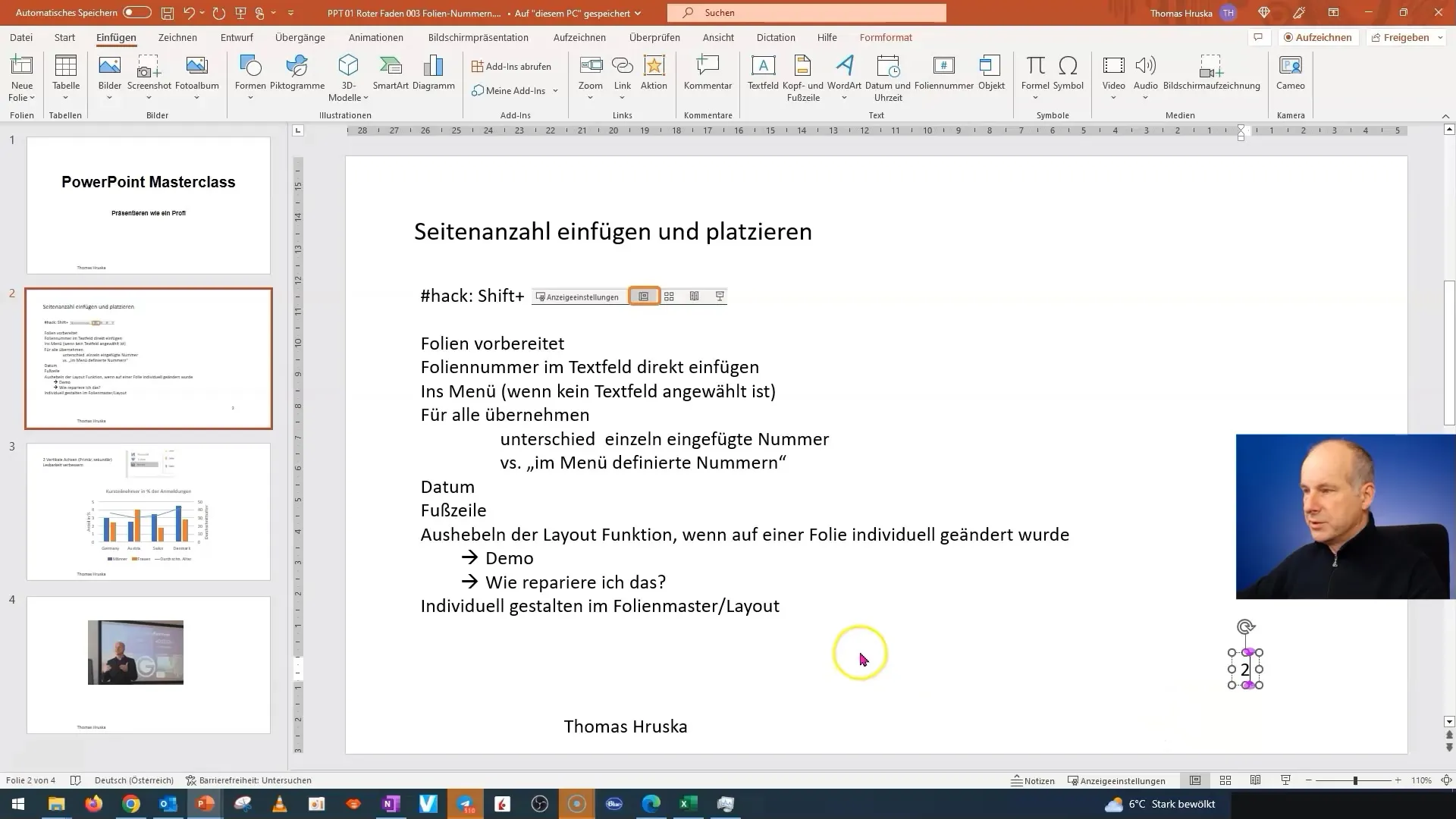Open the comments pane button
The image size is (1456, 819).
1258,37
